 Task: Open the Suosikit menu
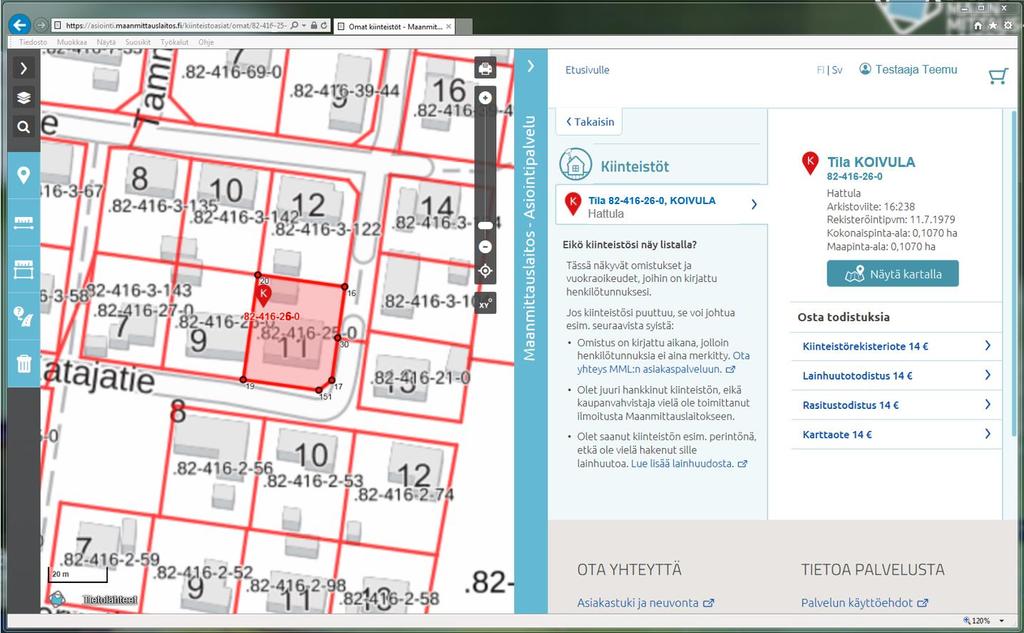pyautogui.click(x=138, y=42)
